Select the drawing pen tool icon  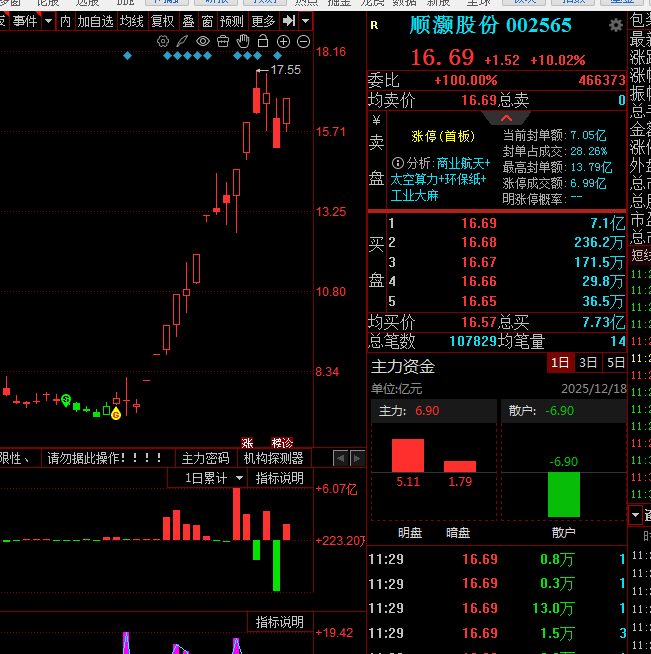(x=183, y=41)
